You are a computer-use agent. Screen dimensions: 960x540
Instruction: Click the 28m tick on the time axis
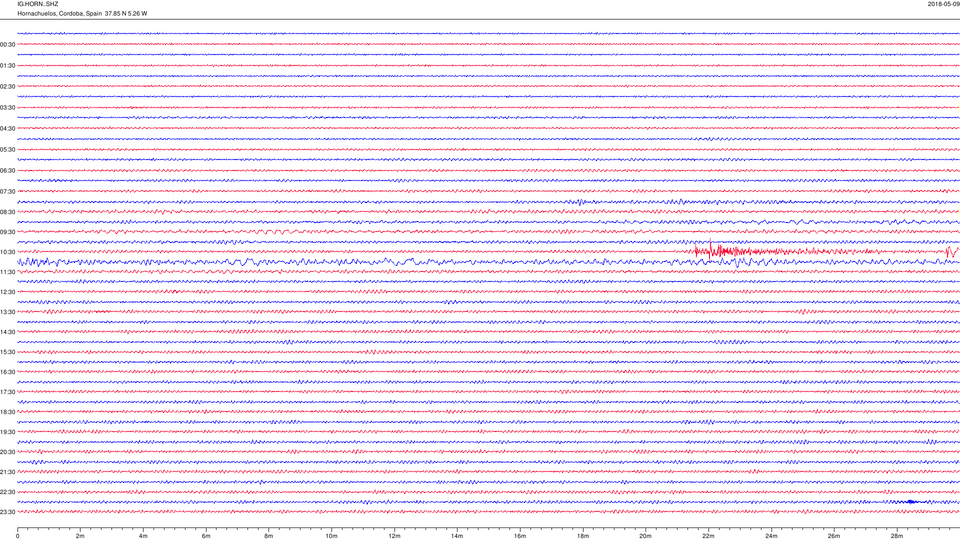(896, 536)
